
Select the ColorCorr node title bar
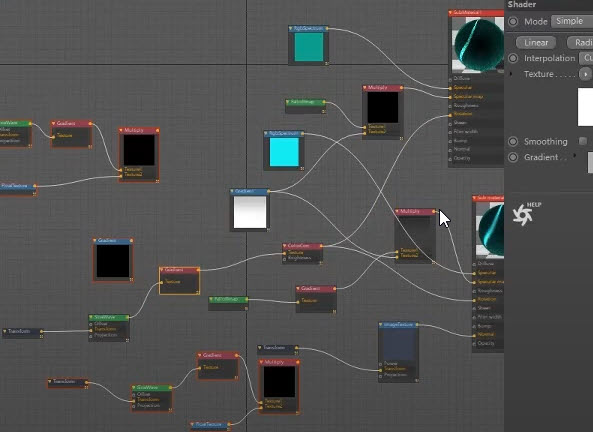coord(303,246)
